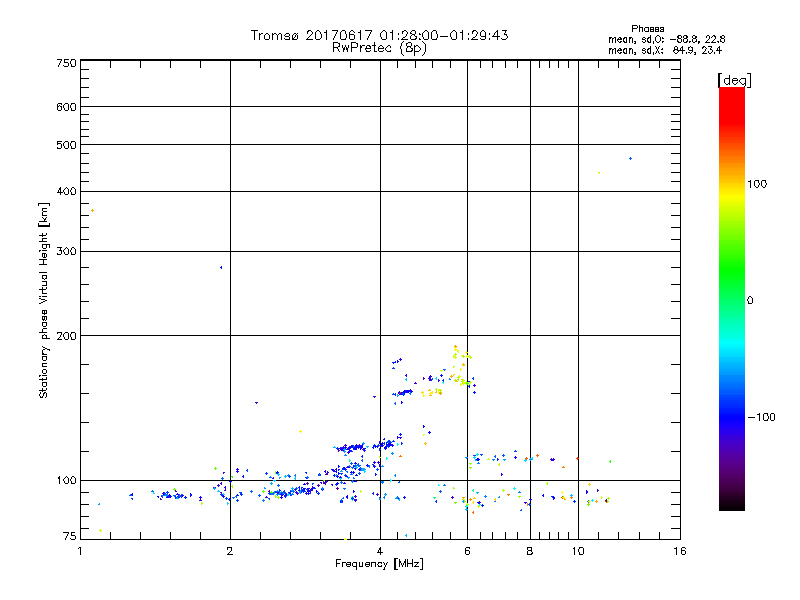The image size is (800, 600).
Task: Select the 'RwPretec (8p)' subtitle
Action: click(379, 48)
